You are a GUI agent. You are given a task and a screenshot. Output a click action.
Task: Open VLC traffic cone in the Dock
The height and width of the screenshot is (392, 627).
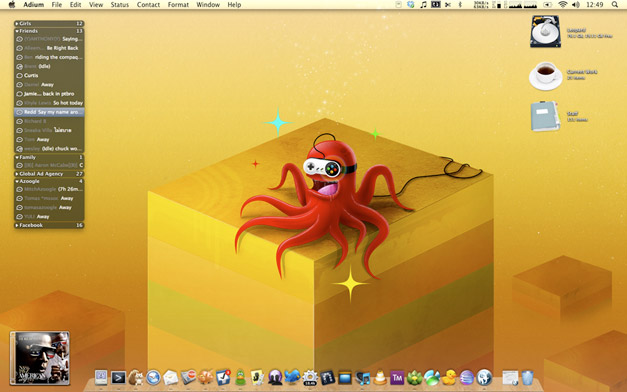click(x=379, y=377)
